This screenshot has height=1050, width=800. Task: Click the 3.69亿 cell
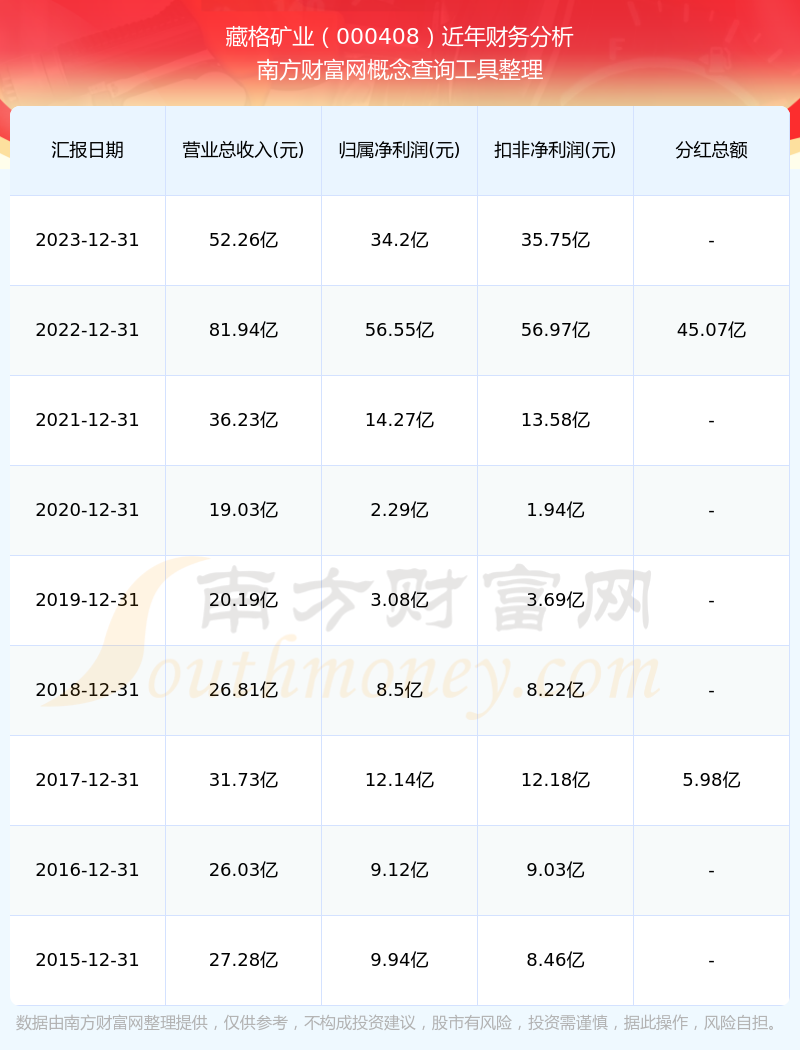(556, 600)
